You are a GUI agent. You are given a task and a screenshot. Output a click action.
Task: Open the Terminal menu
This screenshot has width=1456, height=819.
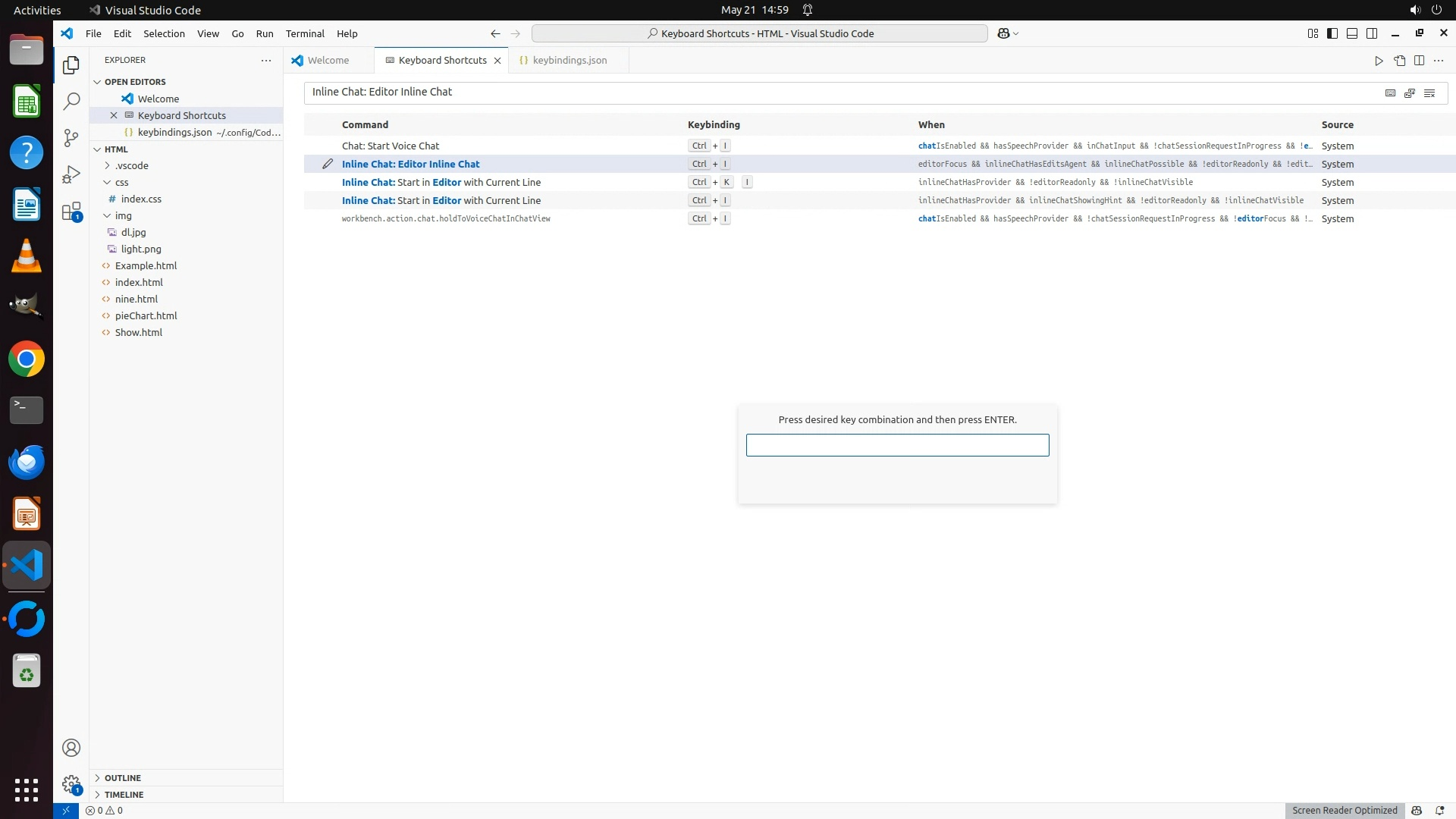coord(304,33)
